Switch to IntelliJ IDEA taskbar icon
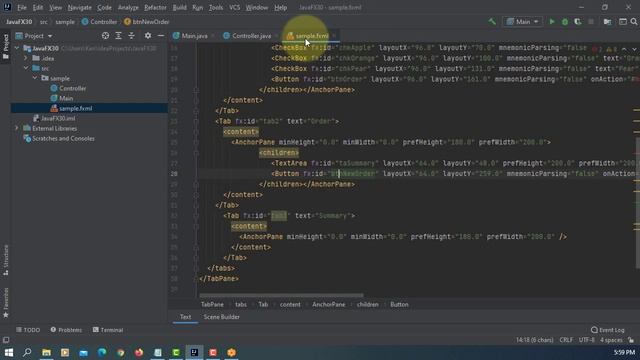This screenshot has height=360, width=640. point(194,352)
